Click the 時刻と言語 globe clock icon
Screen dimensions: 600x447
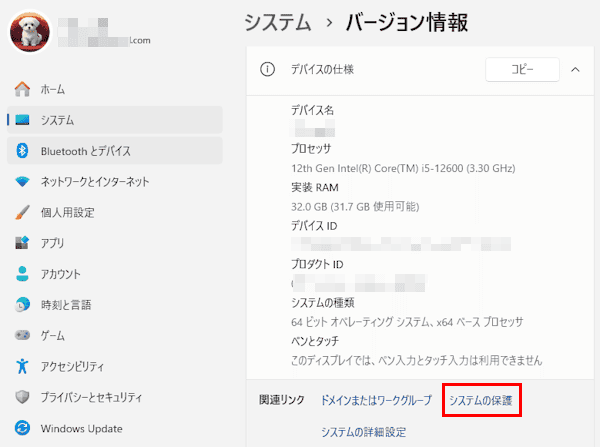click(22, 305)
